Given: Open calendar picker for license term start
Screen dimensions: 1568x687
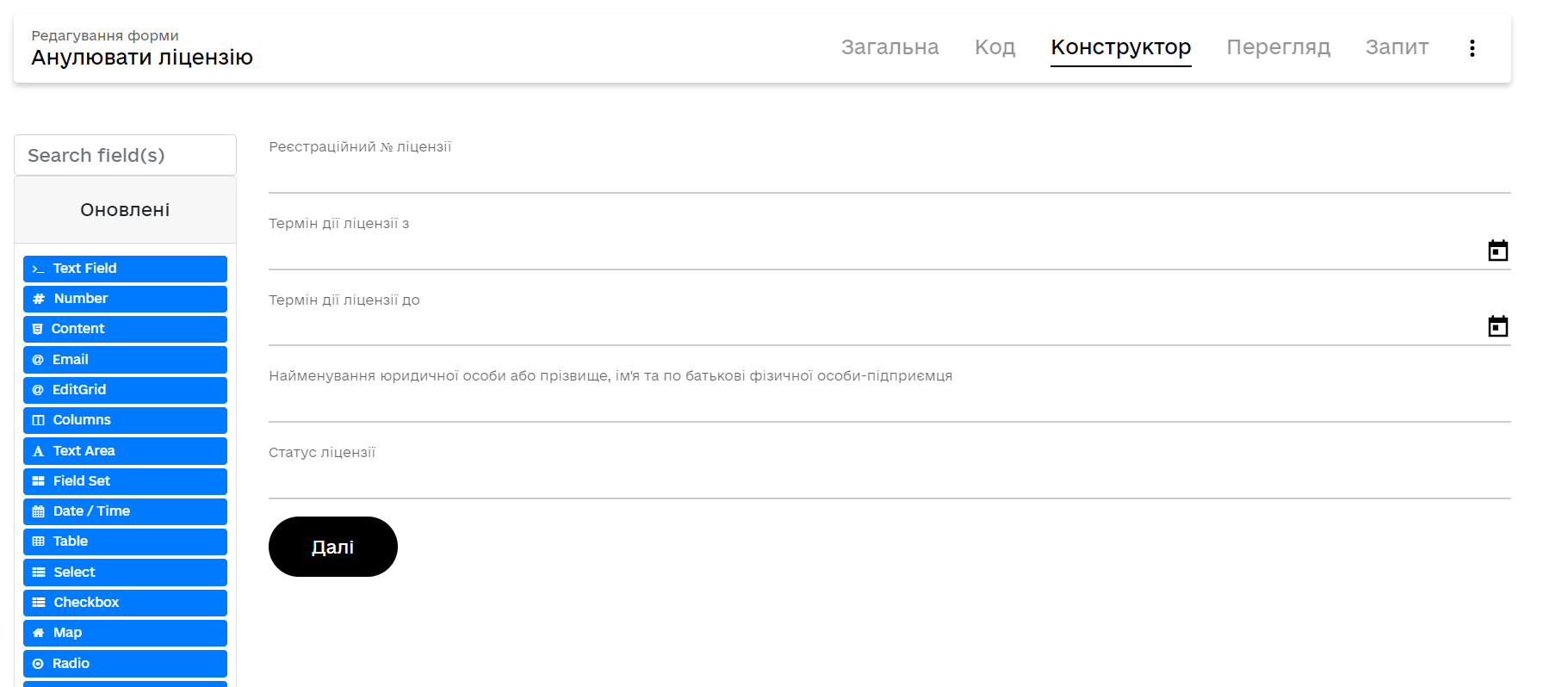Looking at the screenshot, I should tap(1497, 251).
